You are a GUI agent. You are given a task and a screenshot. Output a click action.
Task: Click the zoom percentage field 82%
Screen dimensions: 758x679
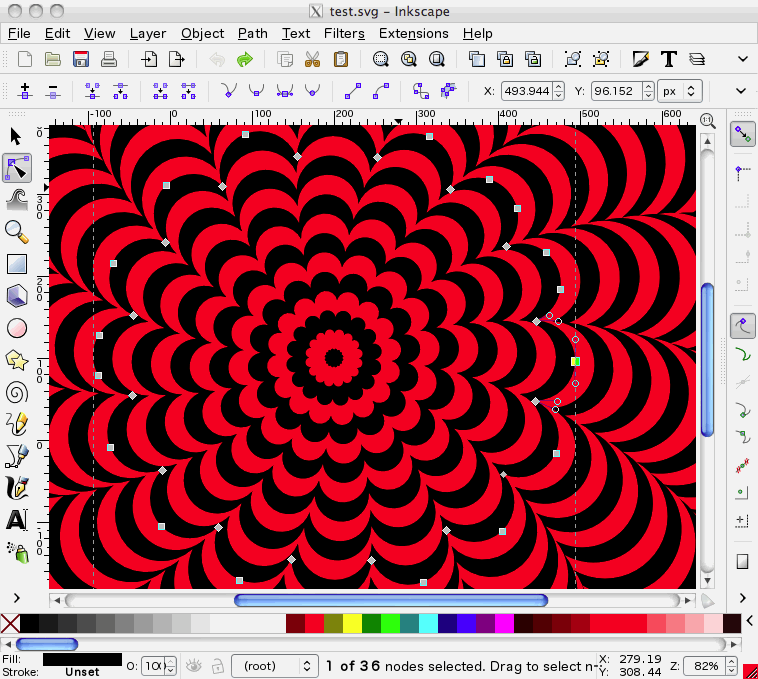coord(706,666)
